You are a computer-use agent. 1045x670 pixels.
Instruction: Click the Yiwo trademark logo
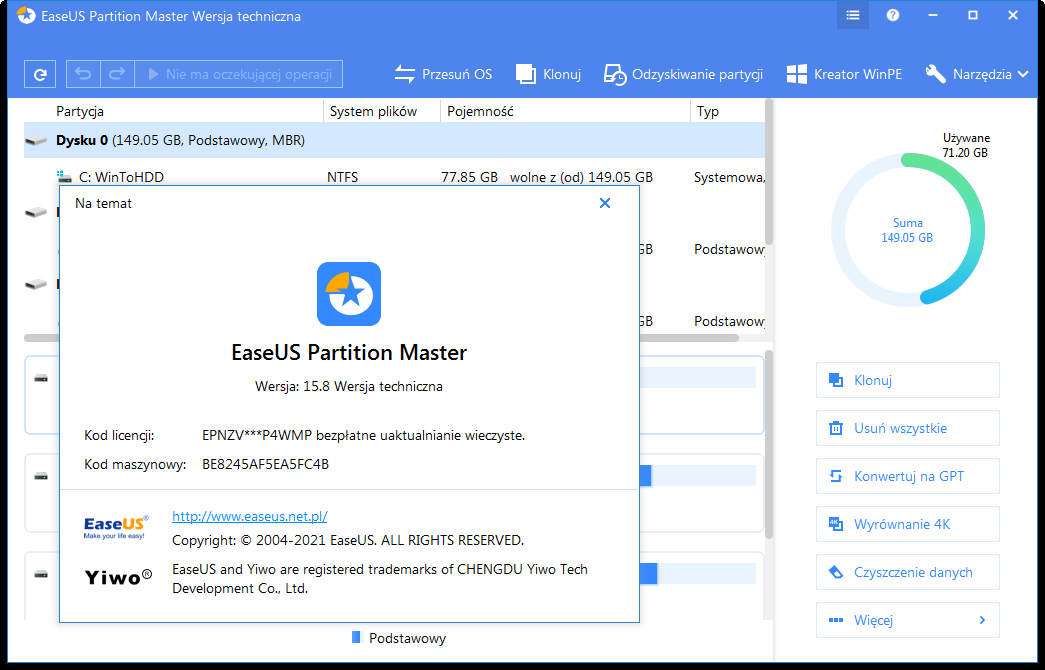pyautogui.click(x=119, y=577)
